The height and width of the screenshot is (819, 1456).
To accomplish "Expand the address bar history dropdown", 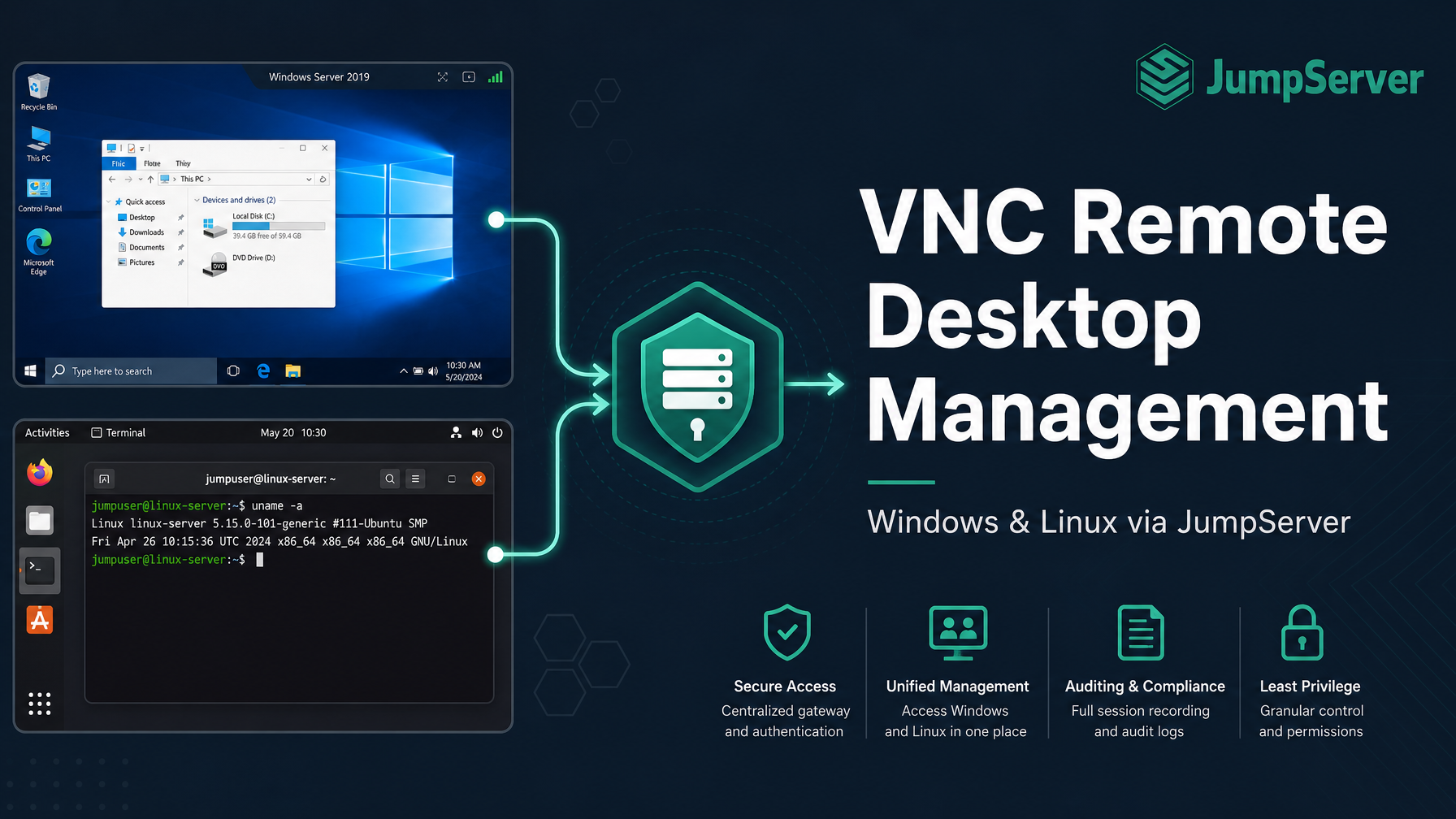I will tap(309, 179).
